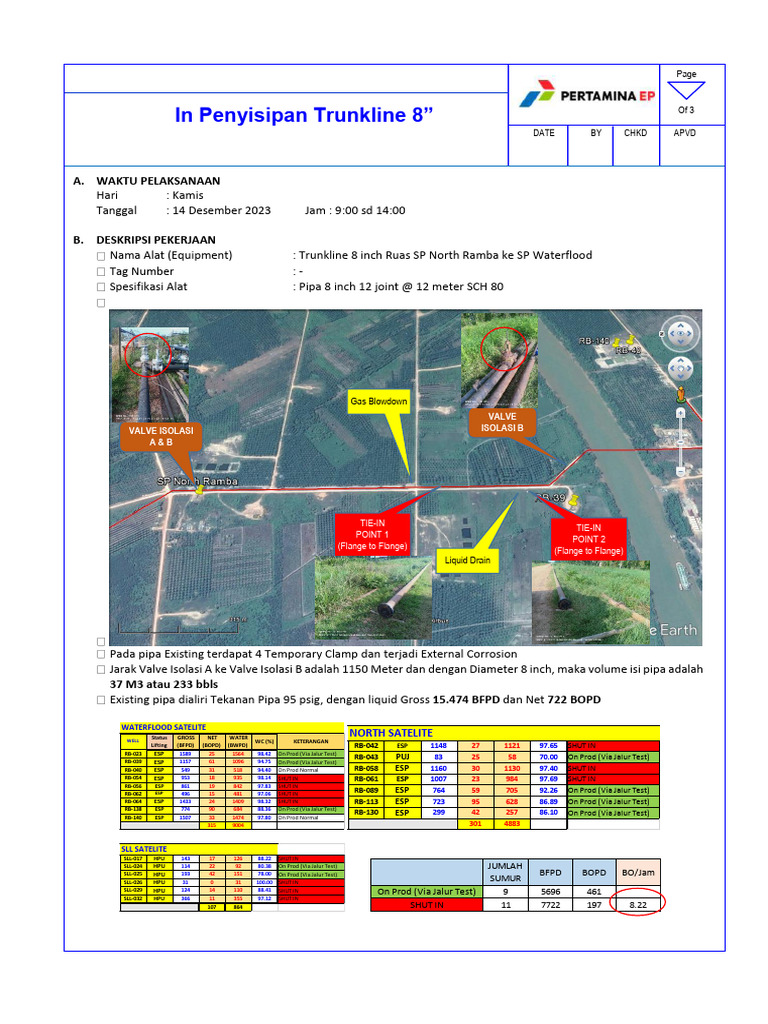The height and width of the screenshot is (1024, 768).
Task: Click the 'VALVE ISOLASI B' orange callout
Action: (x=502, y=422)
